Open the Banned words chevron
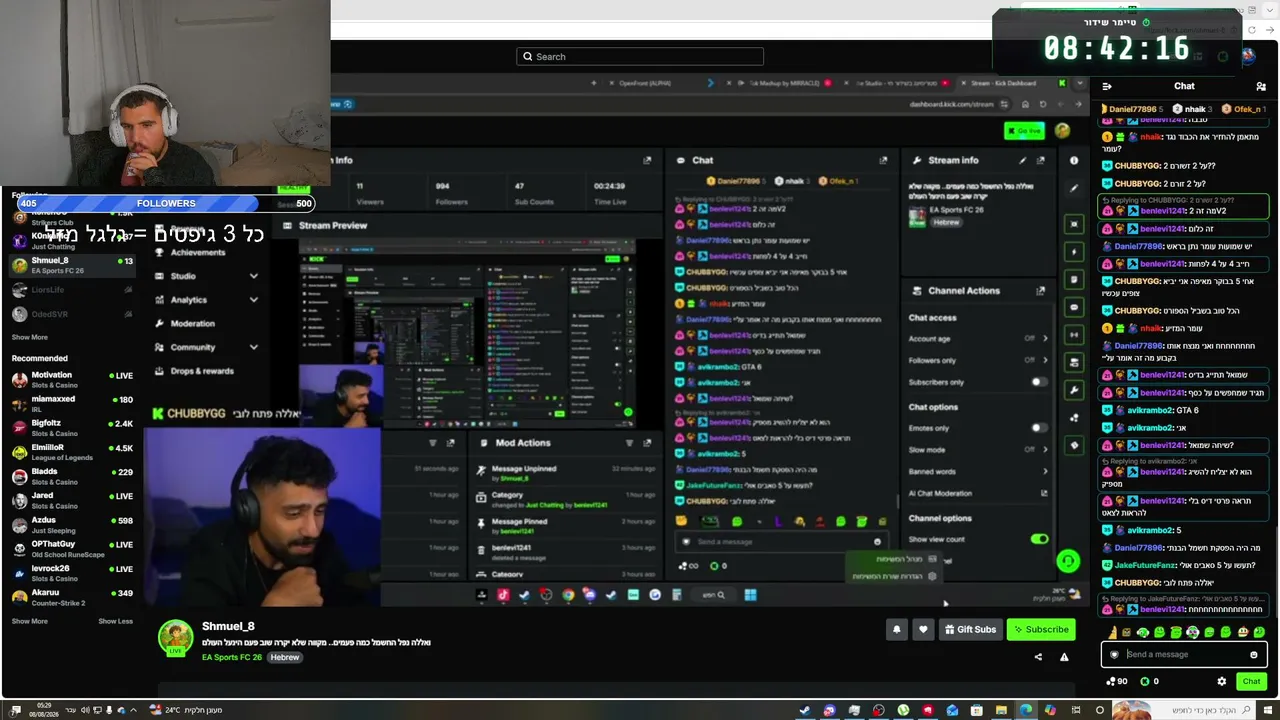This screenshot has height=720, width=1280. pyautogui.click(x=1045, y=471)
